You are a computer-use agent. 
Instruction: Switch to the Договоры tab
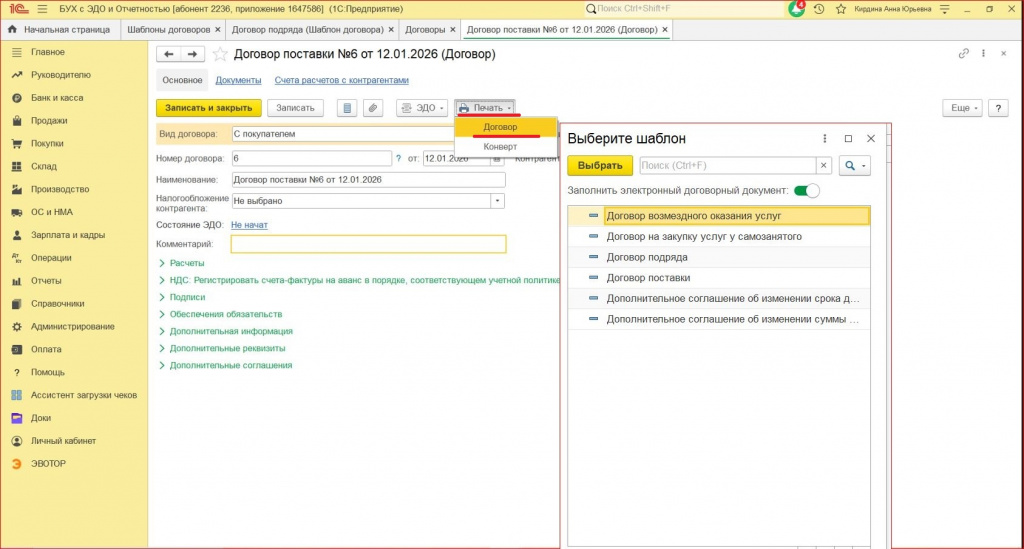(425, 29)
